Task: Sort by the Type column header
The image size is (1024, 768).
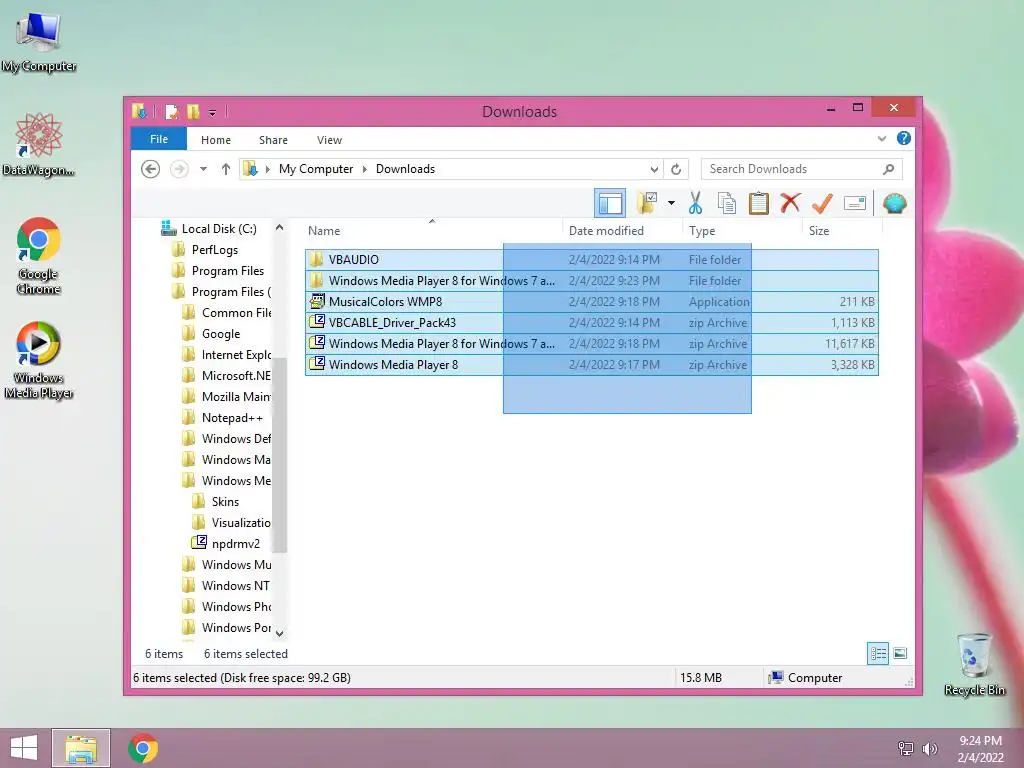Action: (x=742, y=231)
